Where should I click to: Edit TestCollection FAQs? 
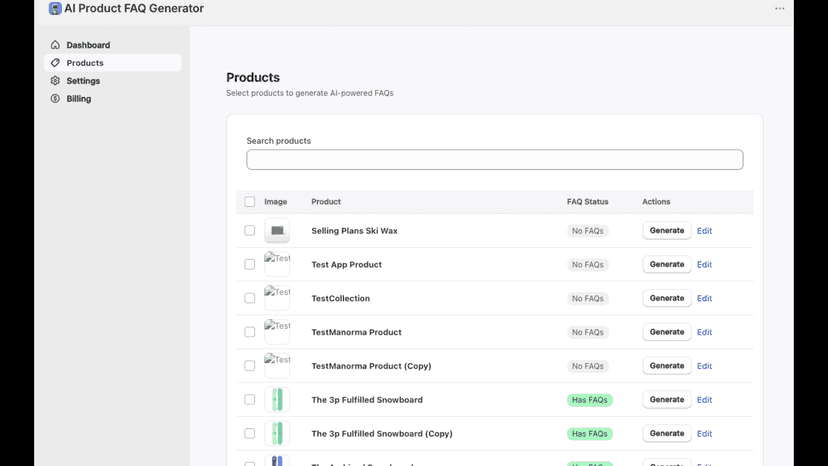(x=704, y=299)
